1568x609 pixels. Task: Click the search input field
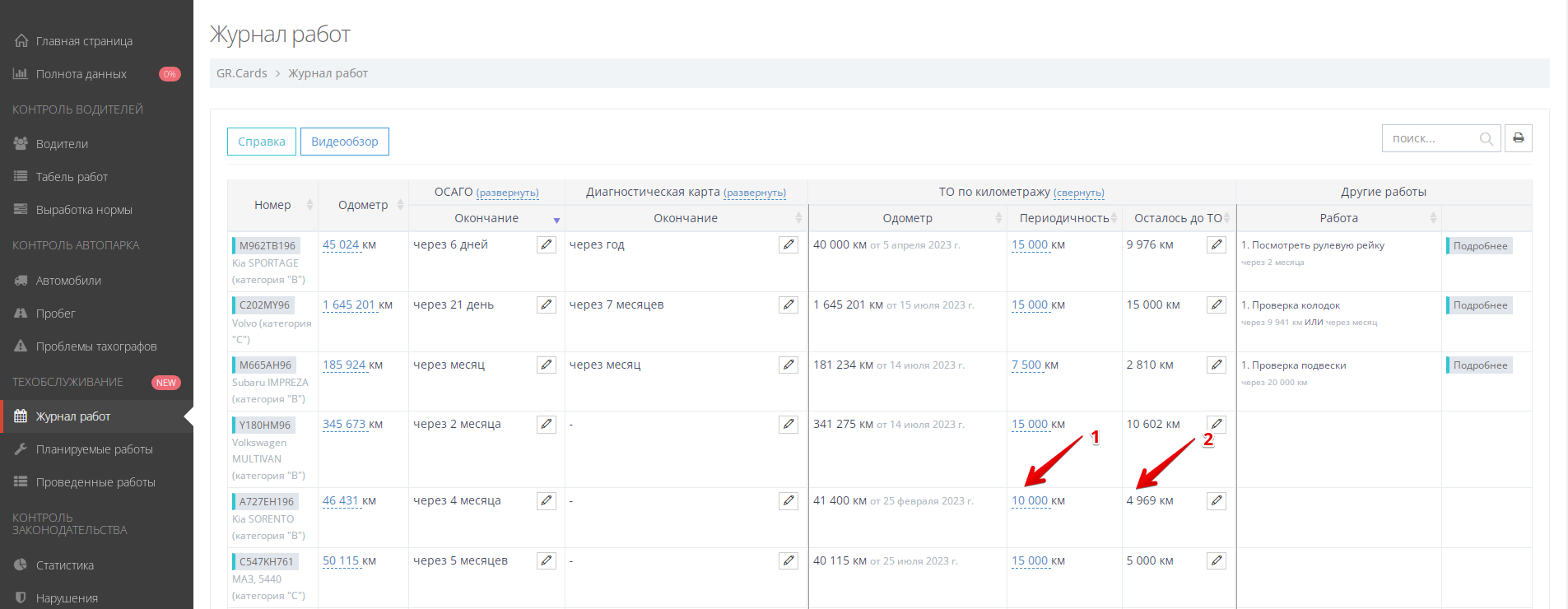(1431, 139)
